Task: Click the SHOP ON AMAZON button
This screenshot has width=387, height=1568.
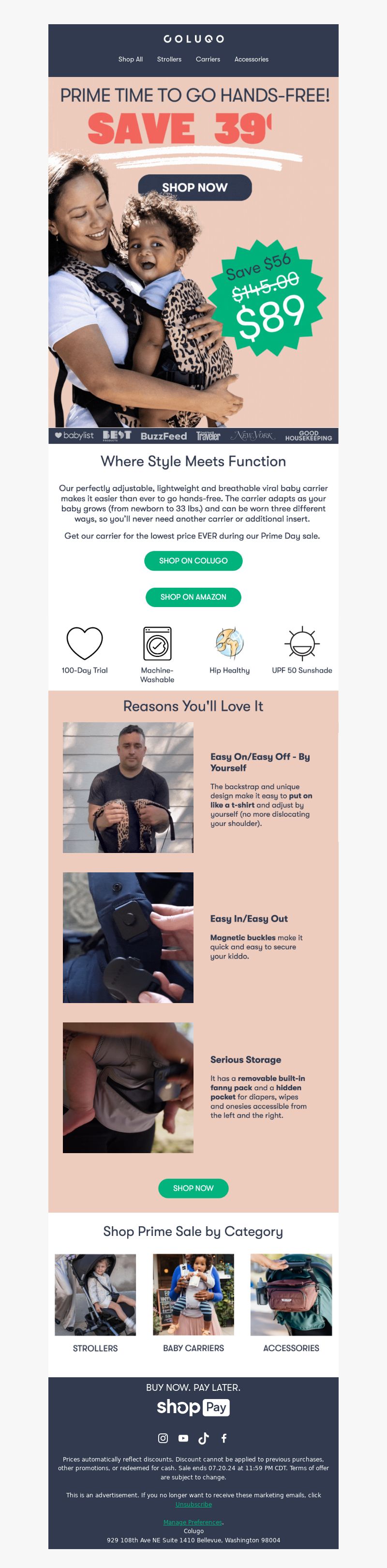Action: 193,597
